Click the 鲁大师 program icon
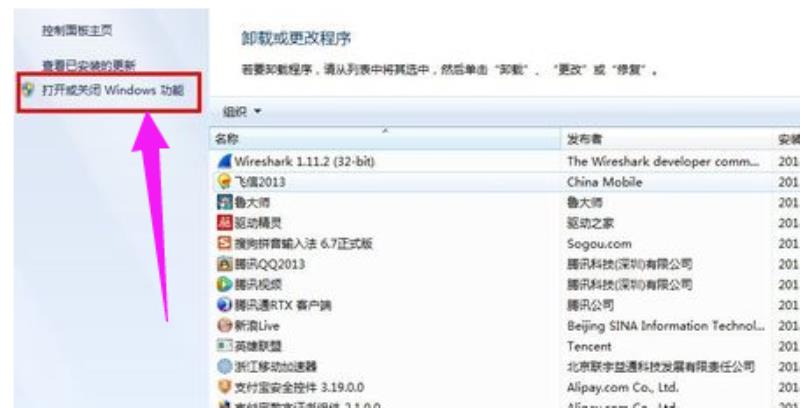800x408 pixels. [224, 202]
